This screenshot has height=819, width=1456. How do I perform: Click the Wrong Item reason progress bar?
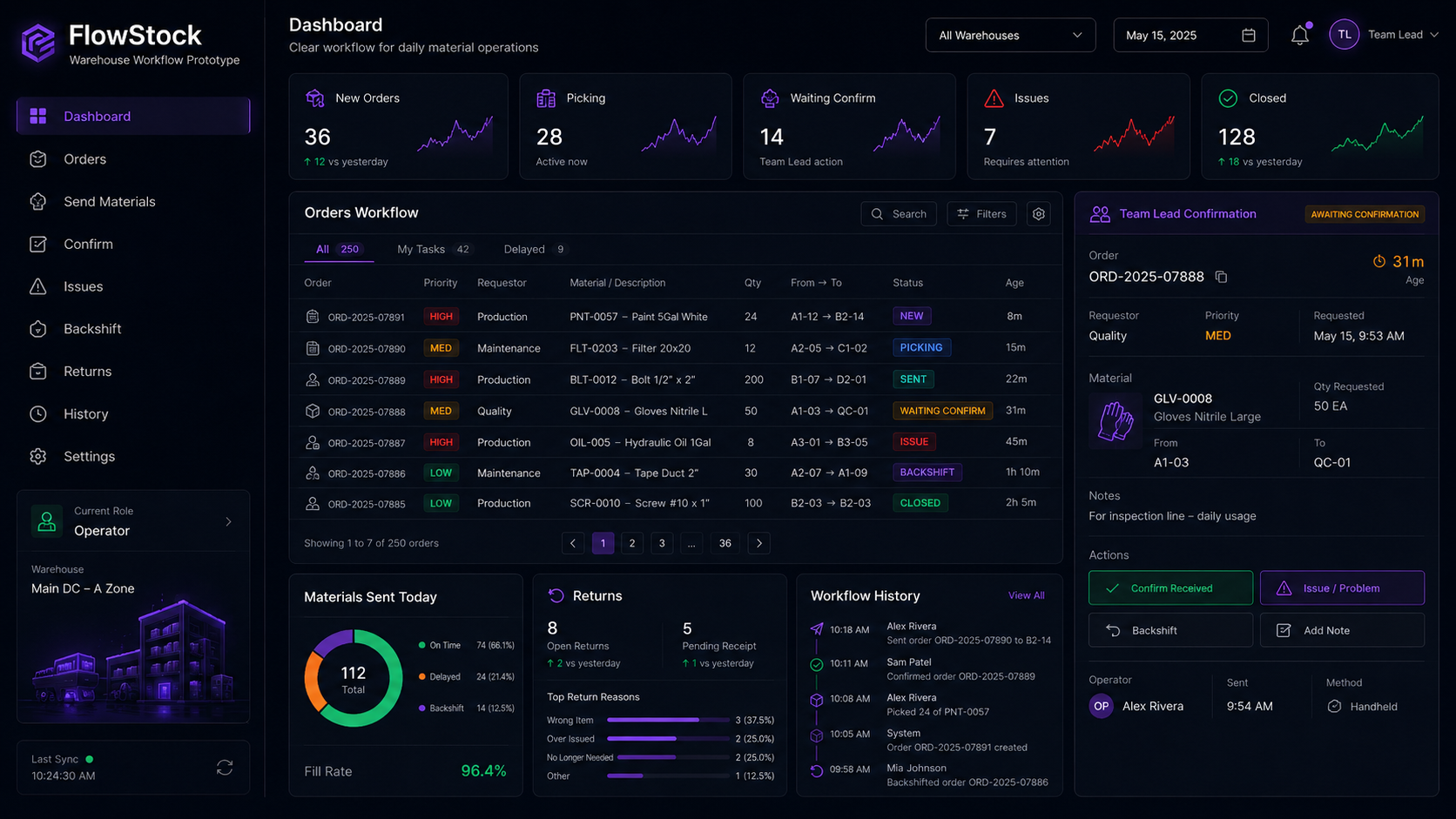point(668,720)
